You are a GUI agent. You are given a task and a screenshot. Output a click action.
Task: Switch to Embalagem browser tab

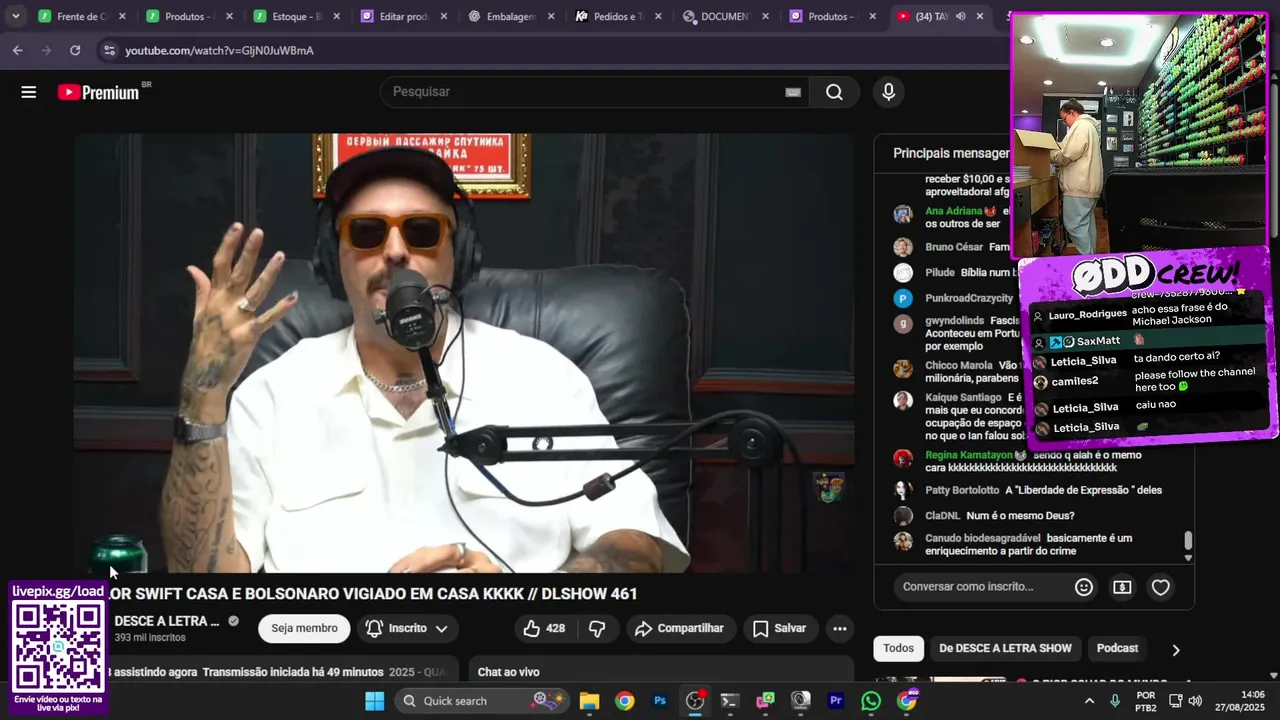(512, 16)
